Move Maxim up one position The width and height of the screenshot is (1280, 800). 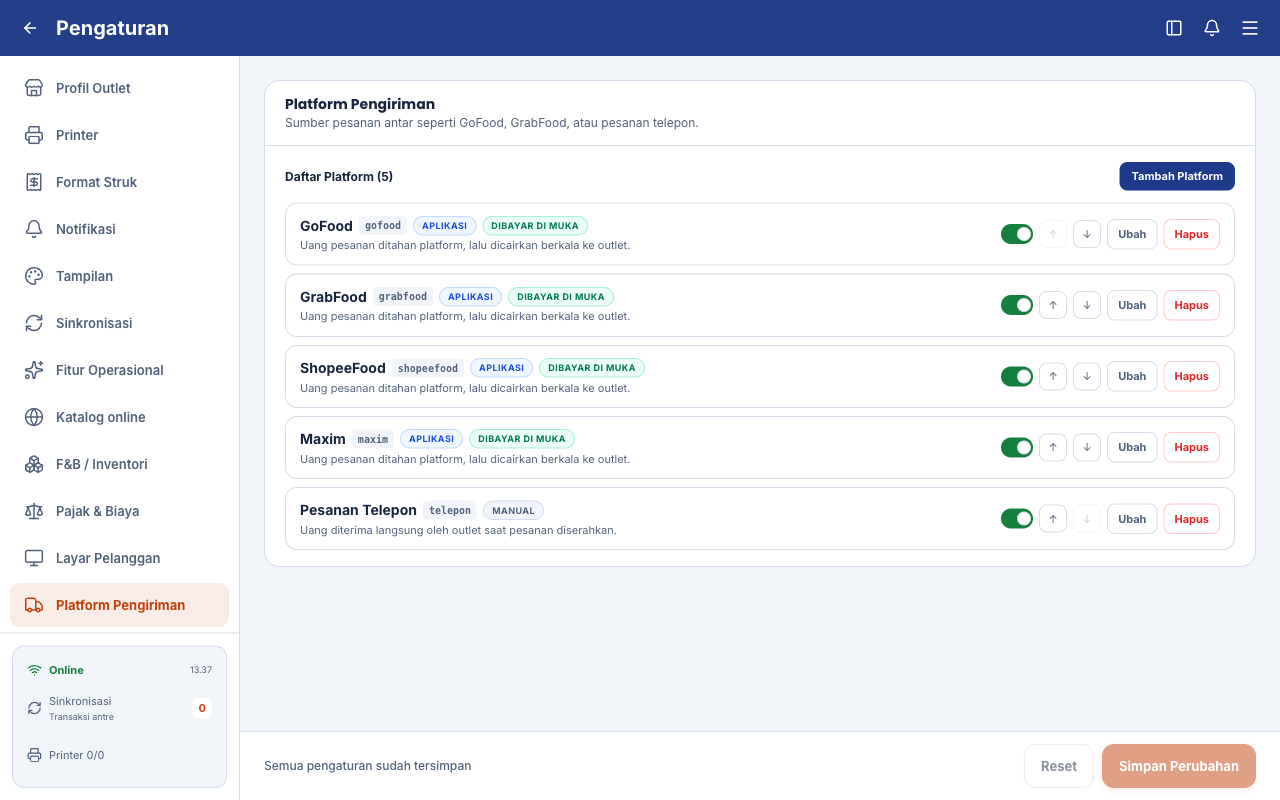pos(1053,447)
